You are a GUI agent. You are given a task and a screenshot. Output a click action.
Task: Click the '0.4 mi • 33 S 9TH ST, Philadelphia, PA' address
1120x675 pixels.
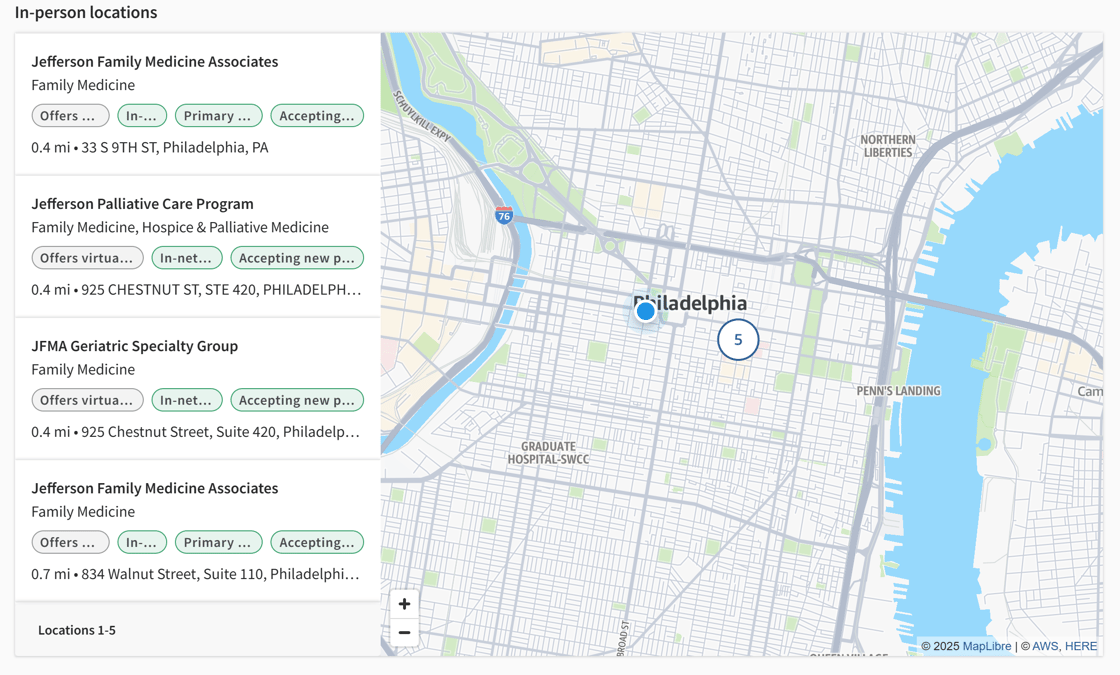tap(150, 147)
